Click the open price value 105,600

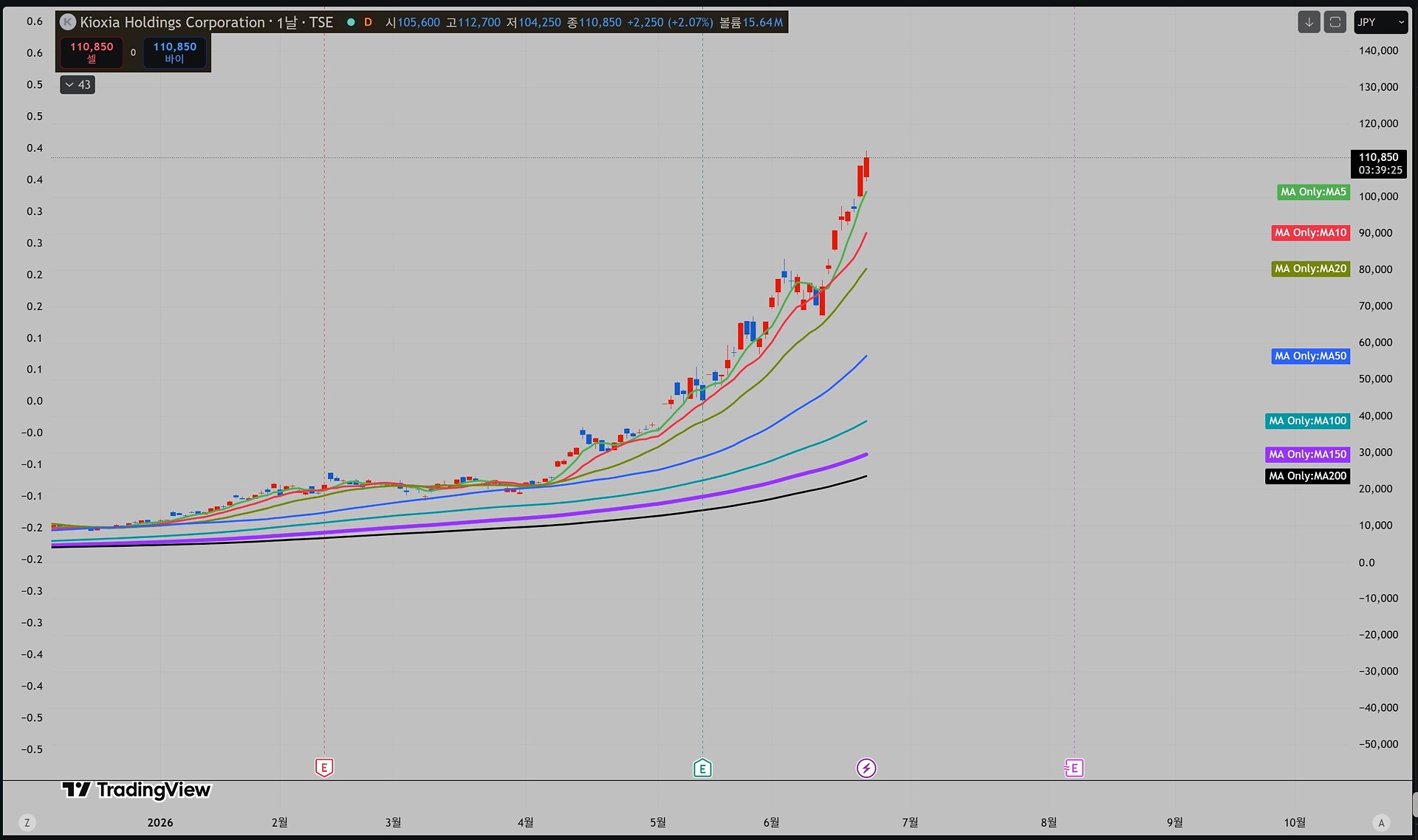point(419,22)
